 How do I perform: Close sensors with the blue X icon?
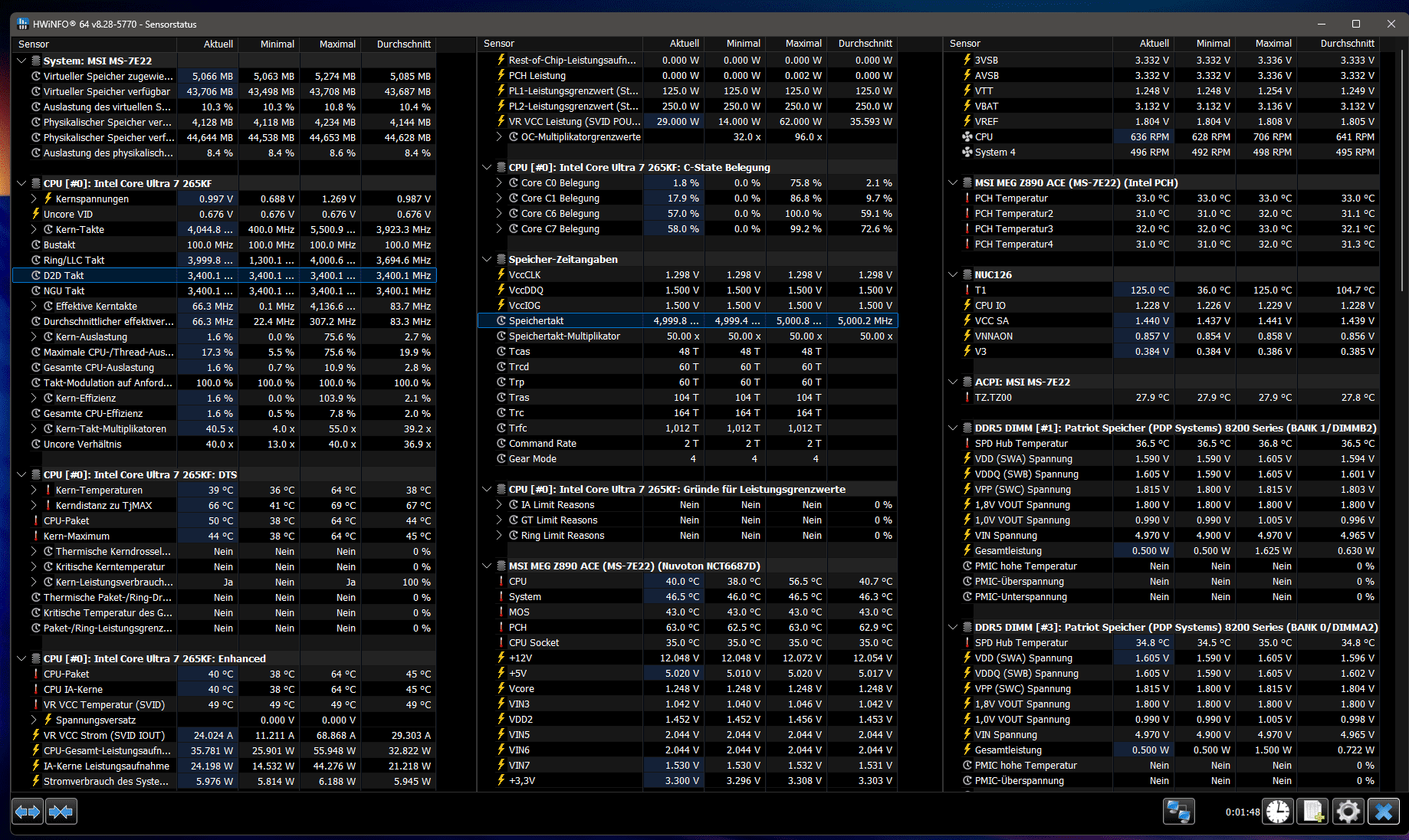click(1384, 811)
